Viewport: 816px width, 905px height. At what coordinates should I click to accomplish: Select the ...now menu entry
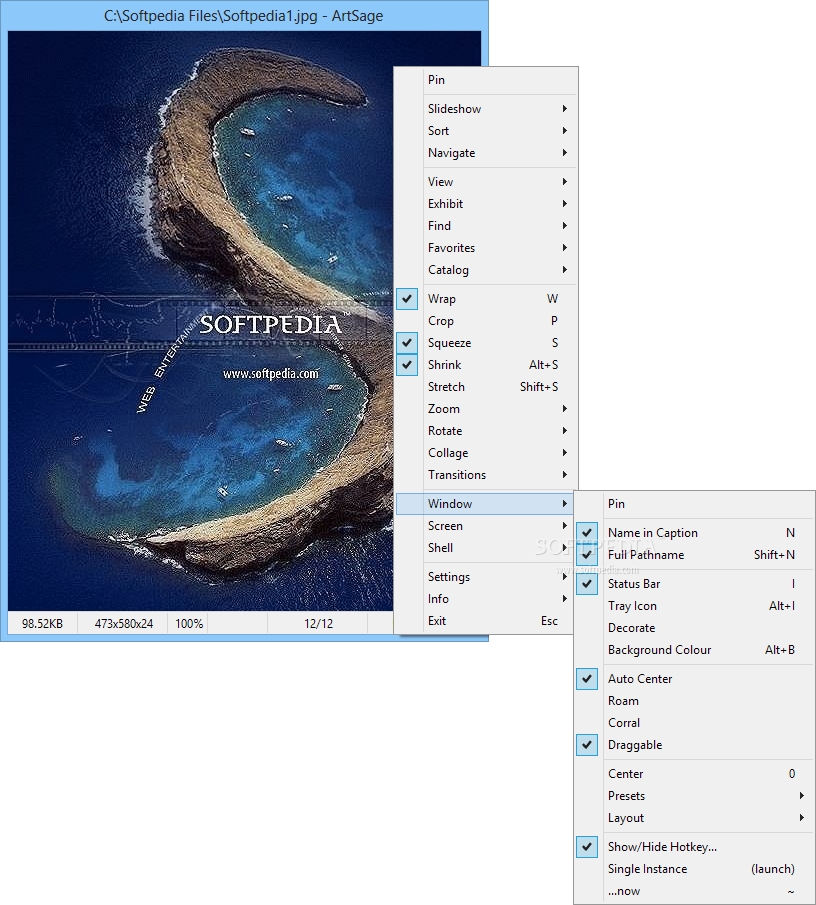(x=694, y=891)
